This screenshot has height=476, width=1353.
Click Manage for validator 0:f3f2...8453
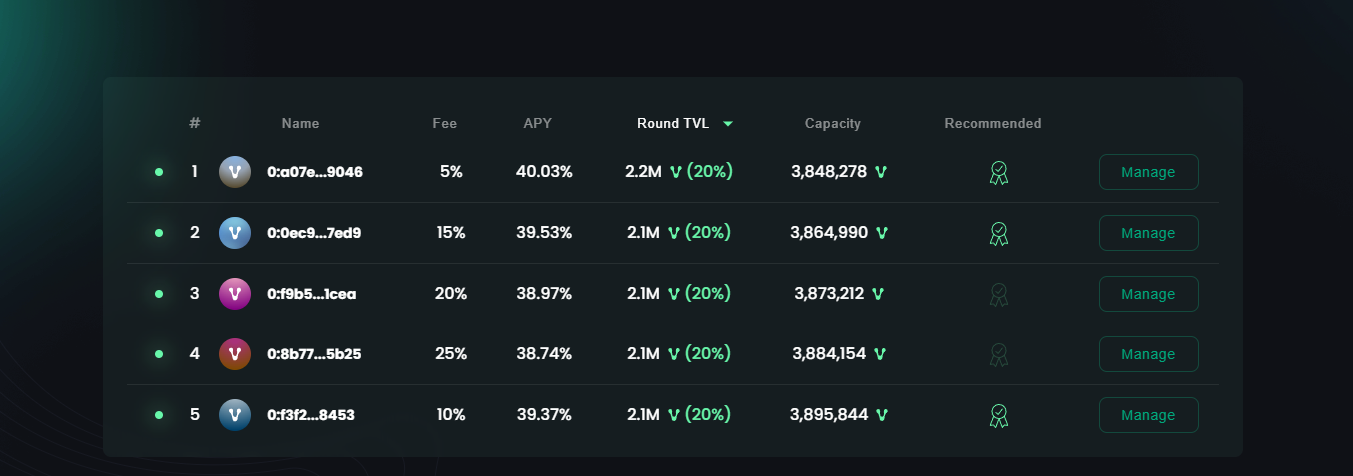click(x=1148, y=415)
